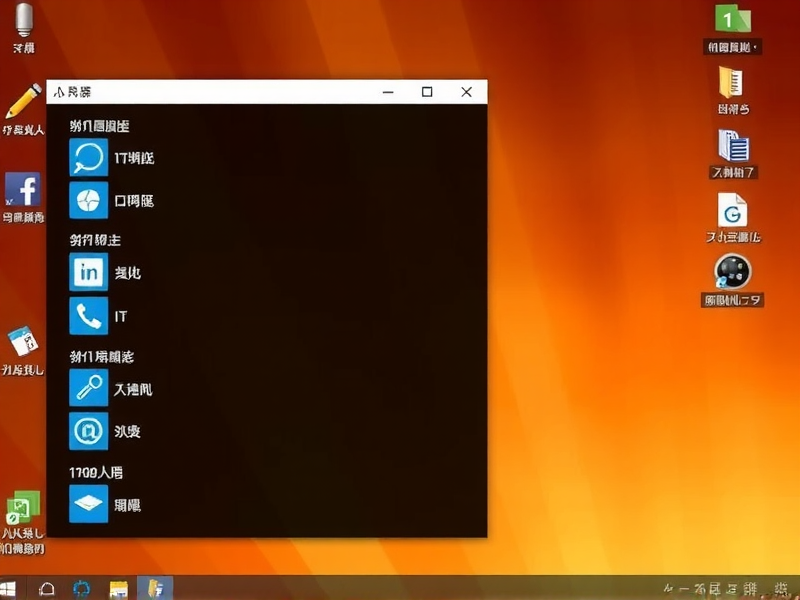Screen dimensions: 800x600
Task: Click the @ mention tile
Action: (x=88, y=431)
